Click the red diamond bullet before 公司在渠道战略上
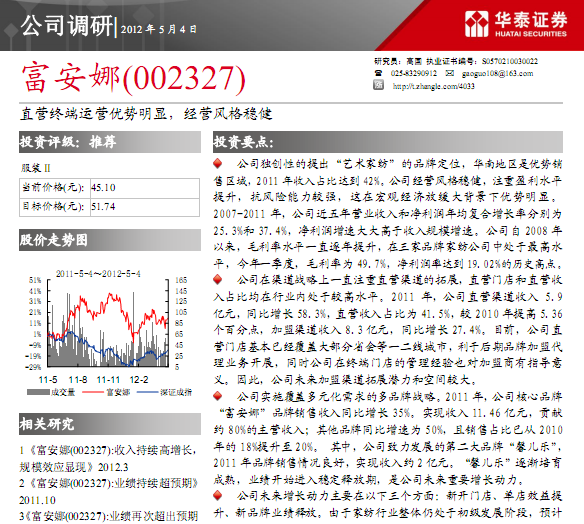 click(218, 279)
